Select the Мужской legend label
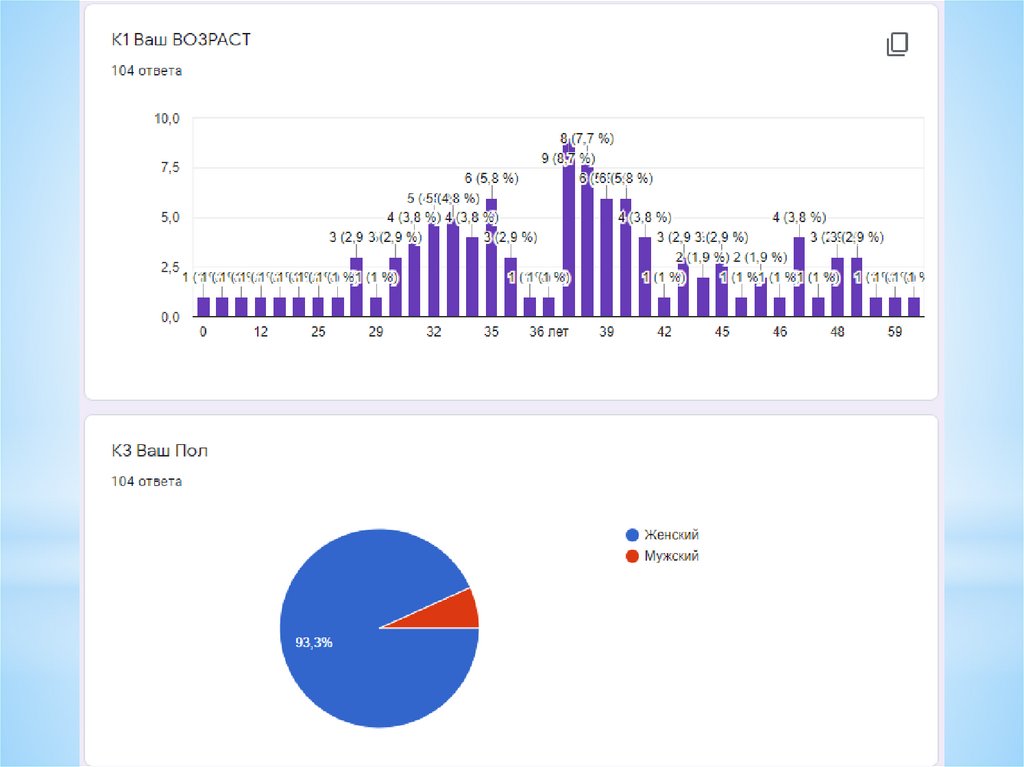The height and width of the screenshot is (767, 1024). click(671, 557)
